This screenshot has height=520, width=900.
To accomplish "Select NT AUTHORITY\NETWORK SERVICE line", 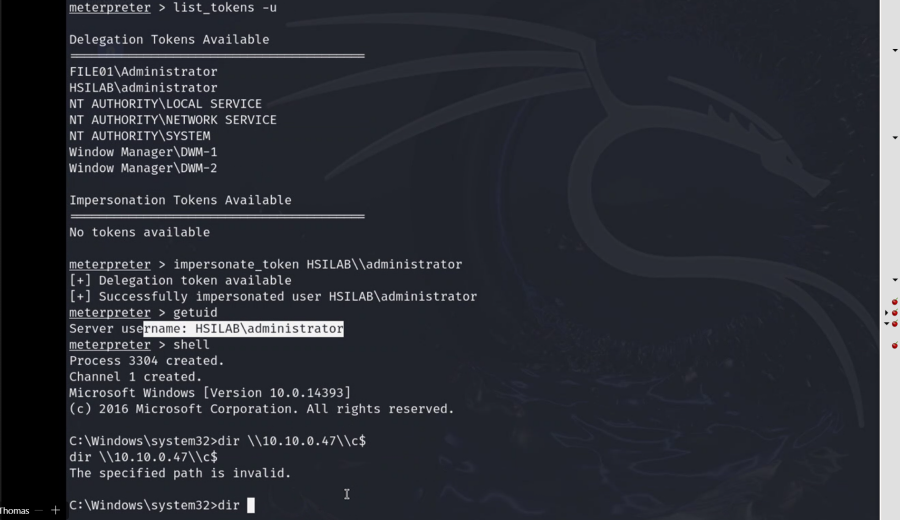I will [173, 120].
